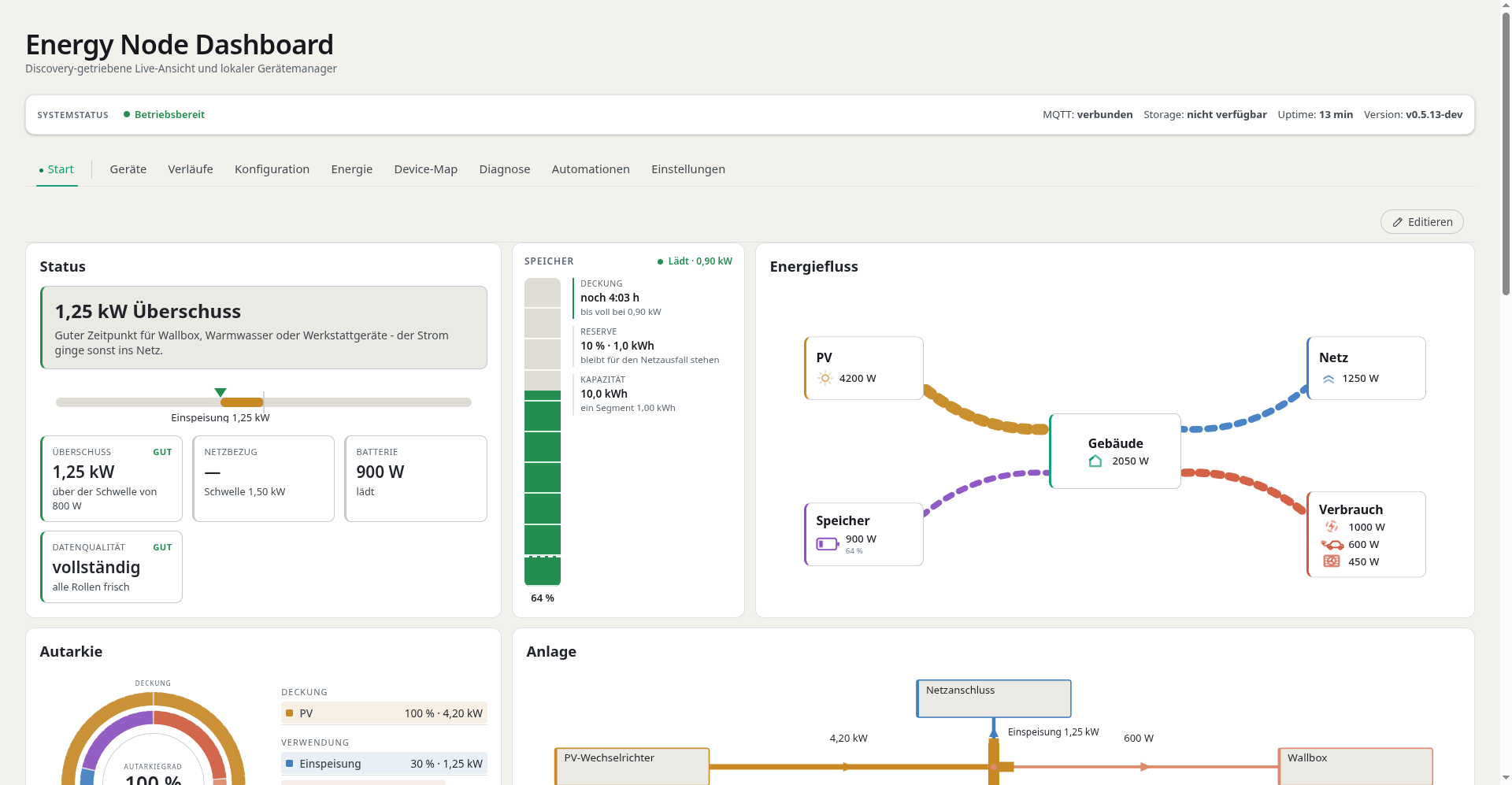Click the 'MQTT: verbunden' status text

click(x=1088, y=115)
